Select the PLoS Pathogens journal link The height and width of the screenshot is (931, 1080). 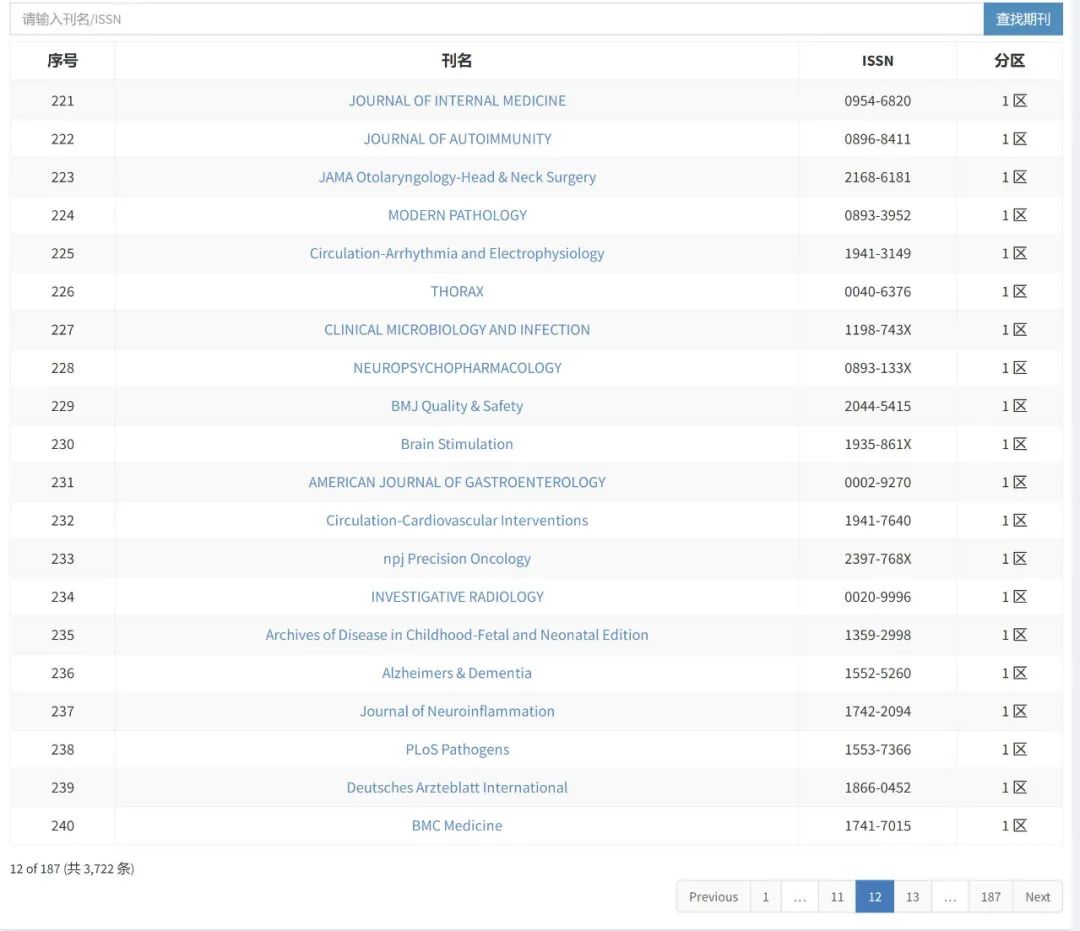[457, 750]
